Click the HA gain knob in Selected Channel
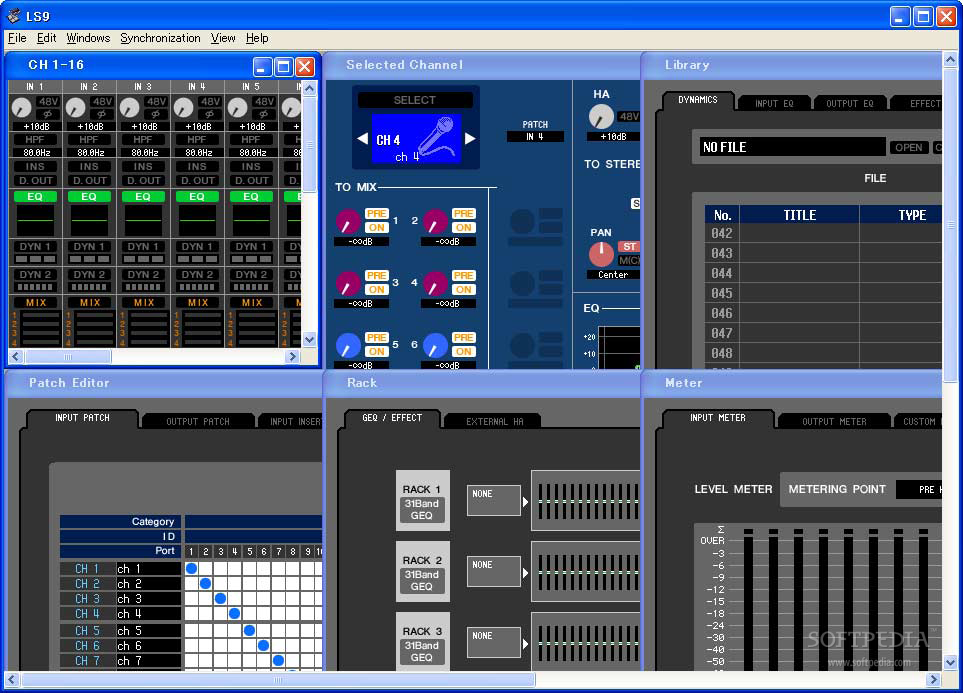The image size is (963, 693). (601, 117)
